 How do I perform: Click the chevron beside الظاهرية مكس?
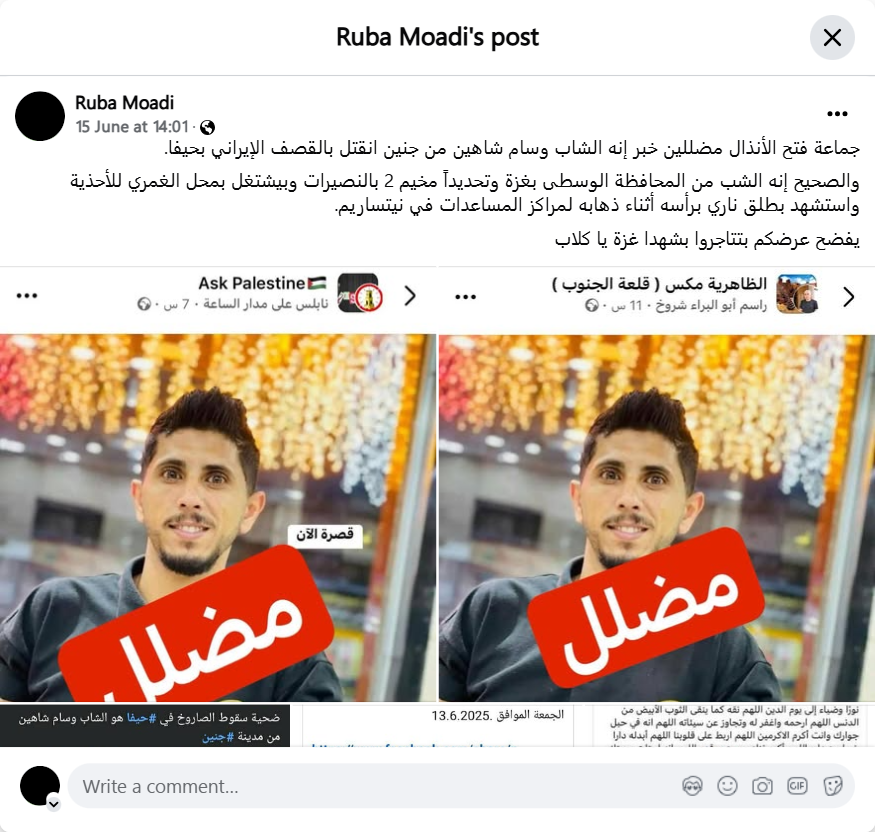tap(848, 297)
